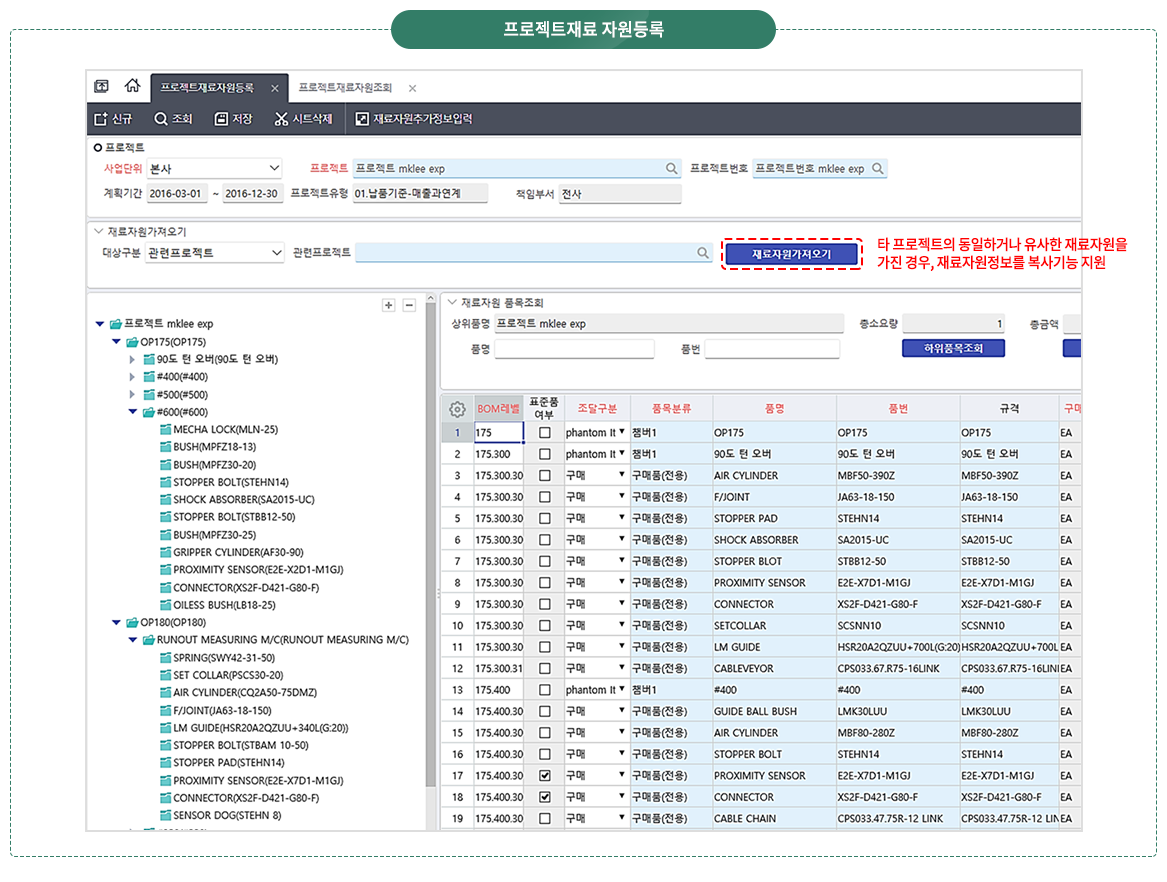Close the 프로젝트재료자원조회 tab
The image size is (1167, 882).
coord(412,89)
